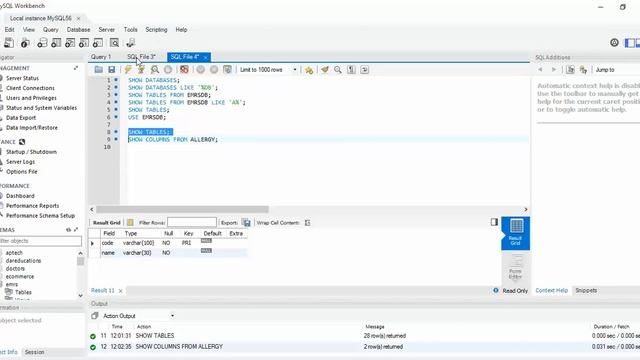Click the create new function icon
Viewport: 640px width, 360px height.
pyautogui.click(x=98, y=43)
